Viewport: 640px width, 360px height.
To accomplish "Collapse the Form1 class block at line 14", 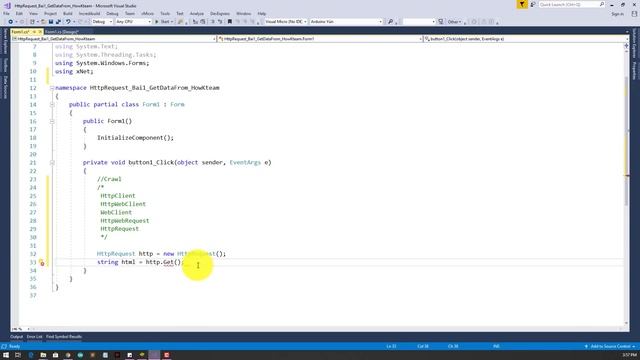I will (x=52, y=104).
